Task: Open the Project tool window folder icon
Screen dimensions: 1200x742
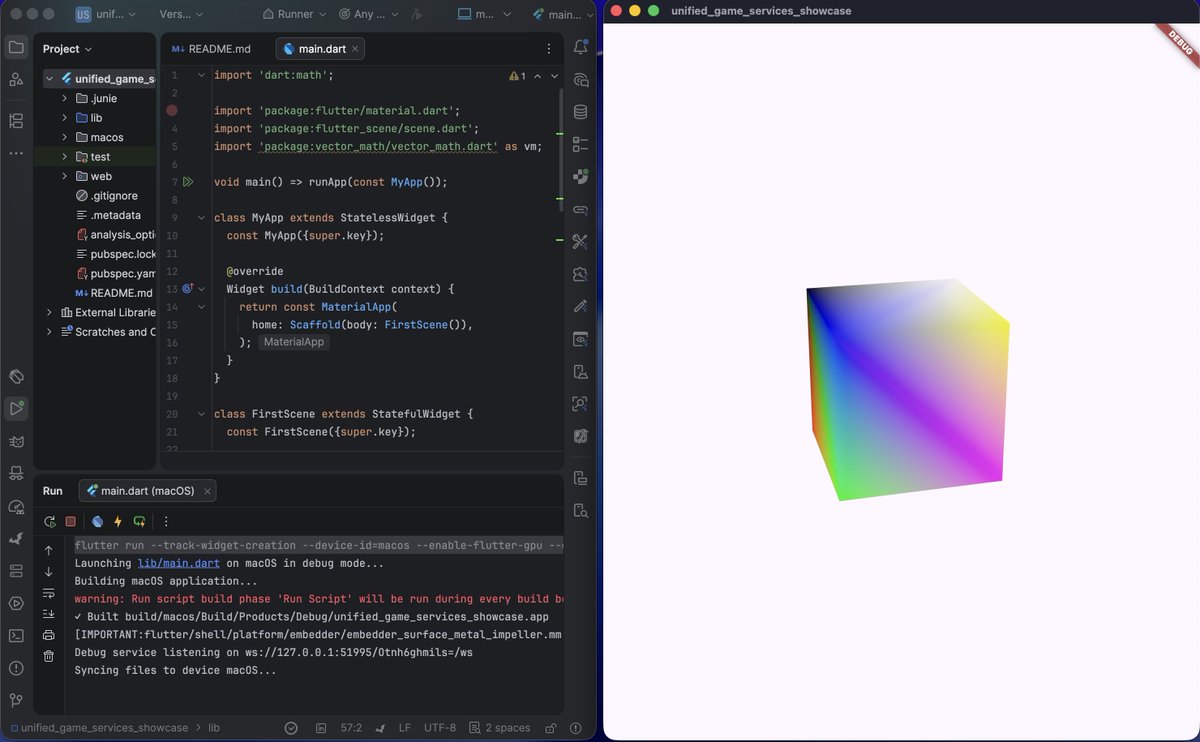Action: [16, 47]
